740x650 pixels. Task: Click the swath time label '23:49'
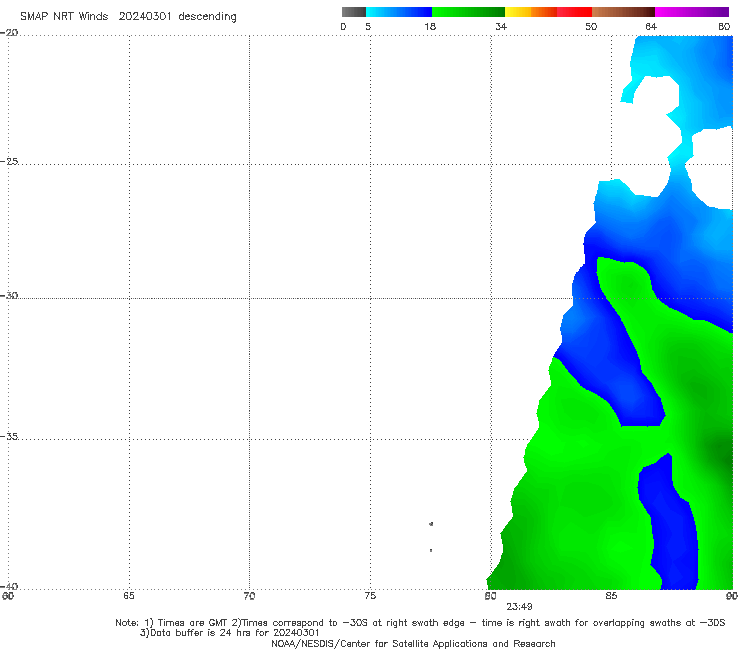520,607
